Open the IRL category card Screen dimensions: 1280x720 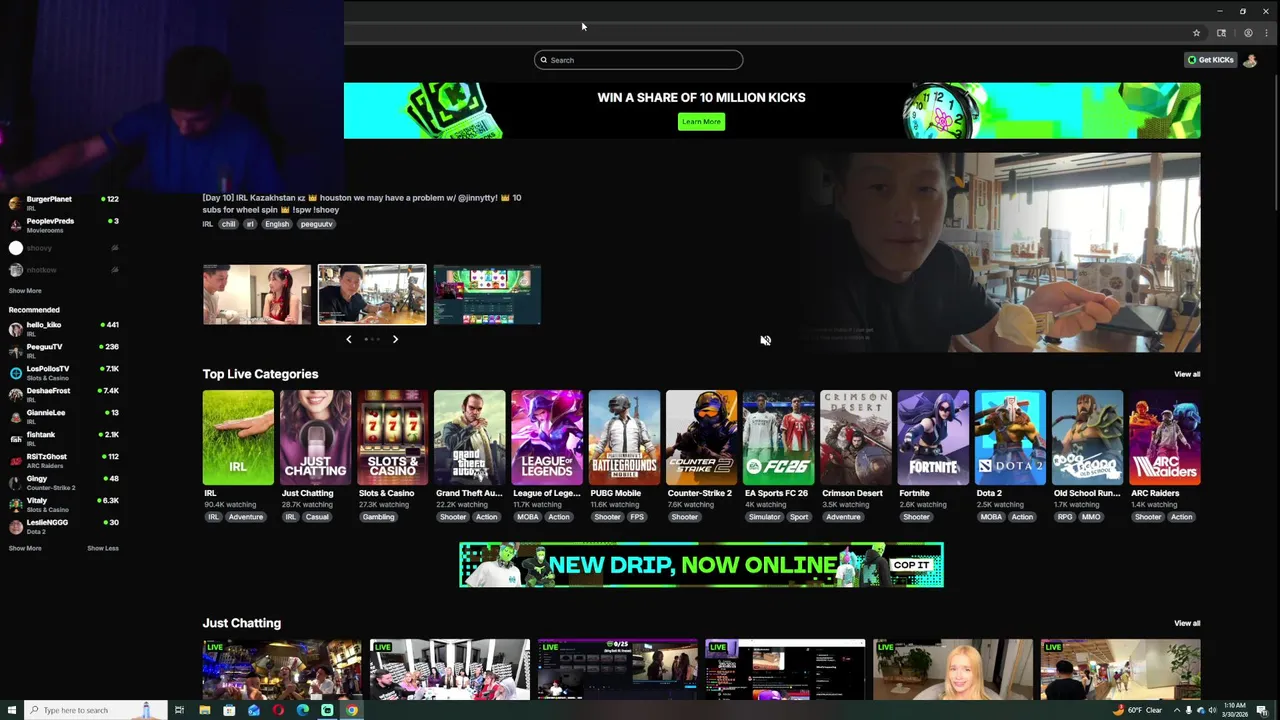pyautogui.click(x=238, y=438)
